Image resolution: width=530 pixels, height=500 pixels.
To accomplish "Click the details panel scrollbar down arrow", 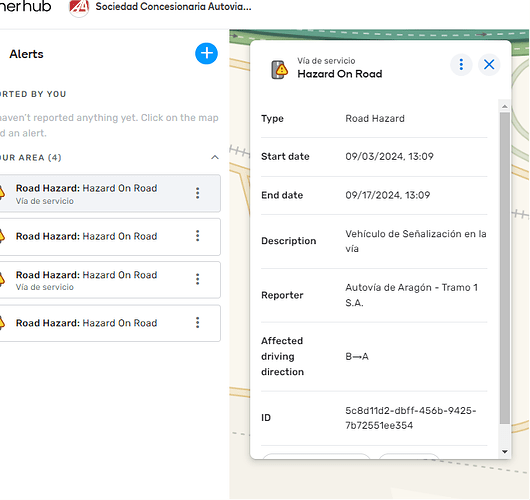I will 505,452.
